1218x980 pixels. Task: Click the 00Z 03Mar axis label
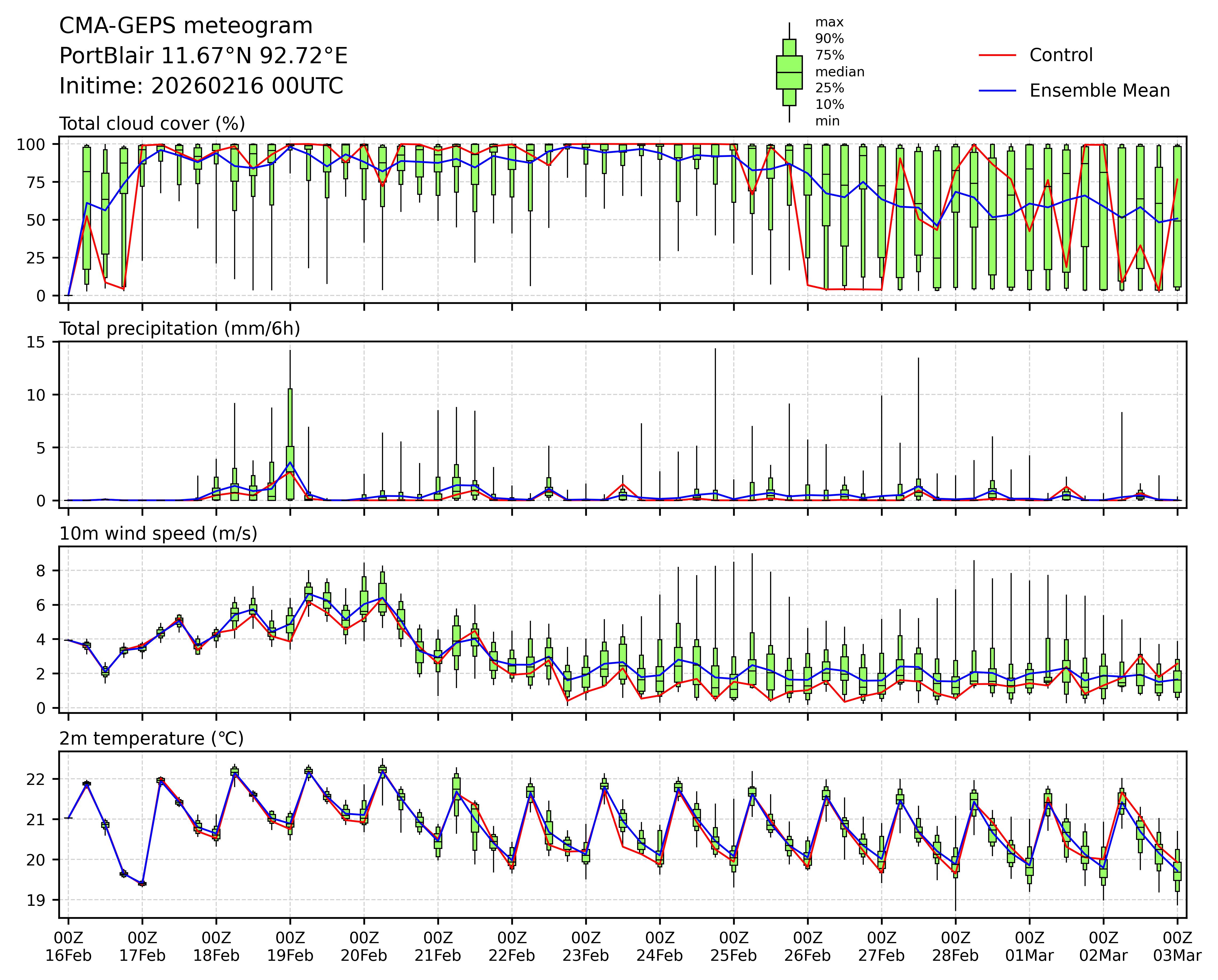(x=1177, y=947)
